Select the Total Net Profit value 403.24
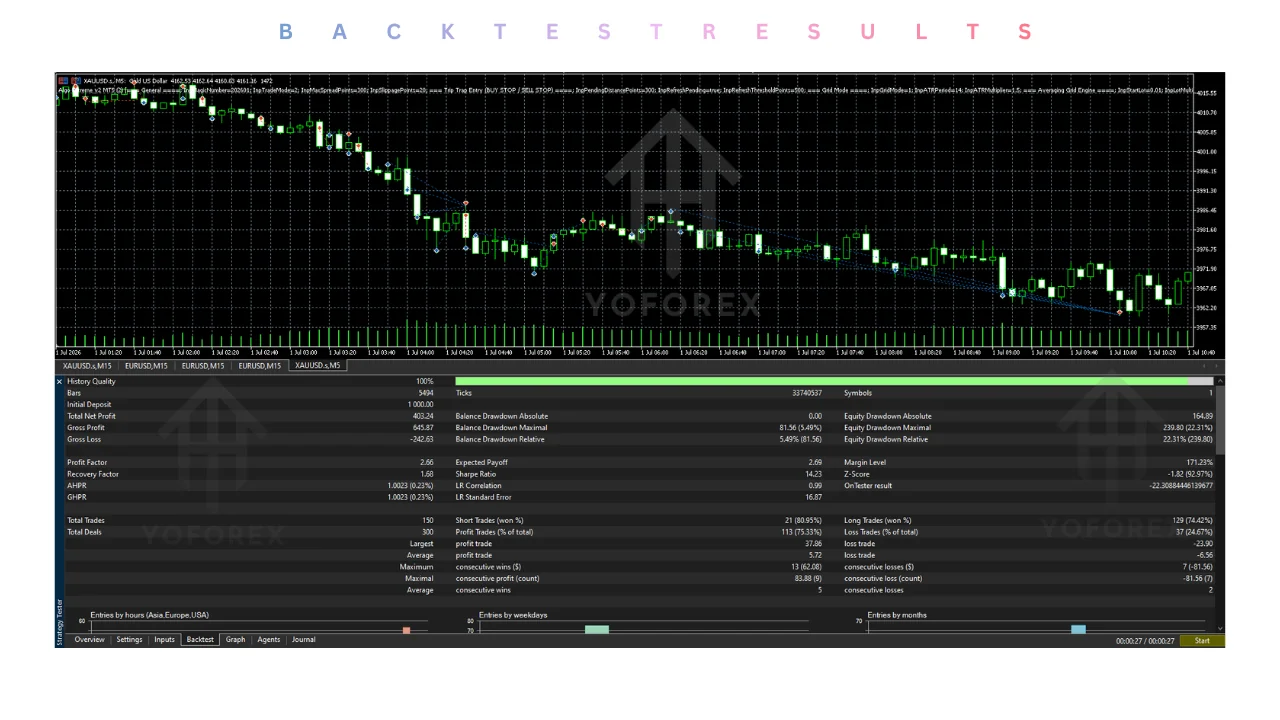The height and width of the screenshot is (720, 1280). (x=423, y=416)
